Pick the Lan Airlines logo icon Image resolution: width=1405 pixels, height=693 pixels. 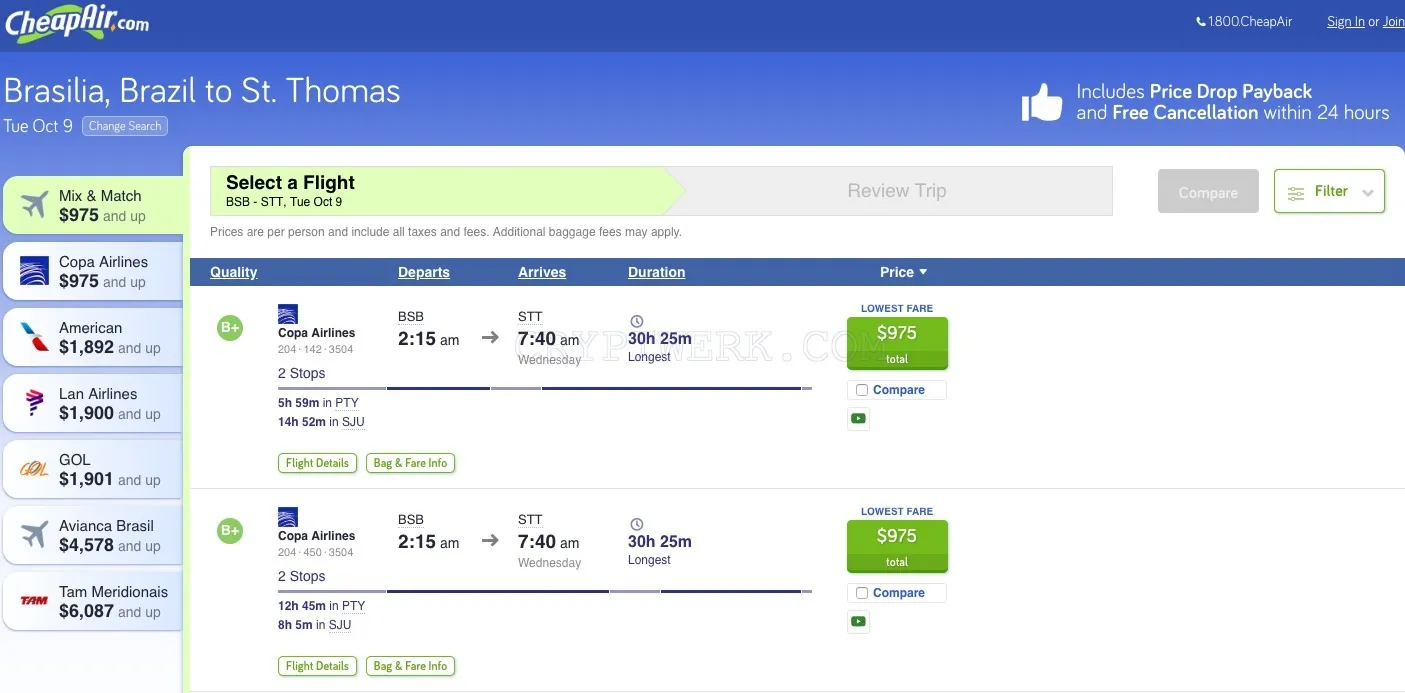(x=34, y=403)
